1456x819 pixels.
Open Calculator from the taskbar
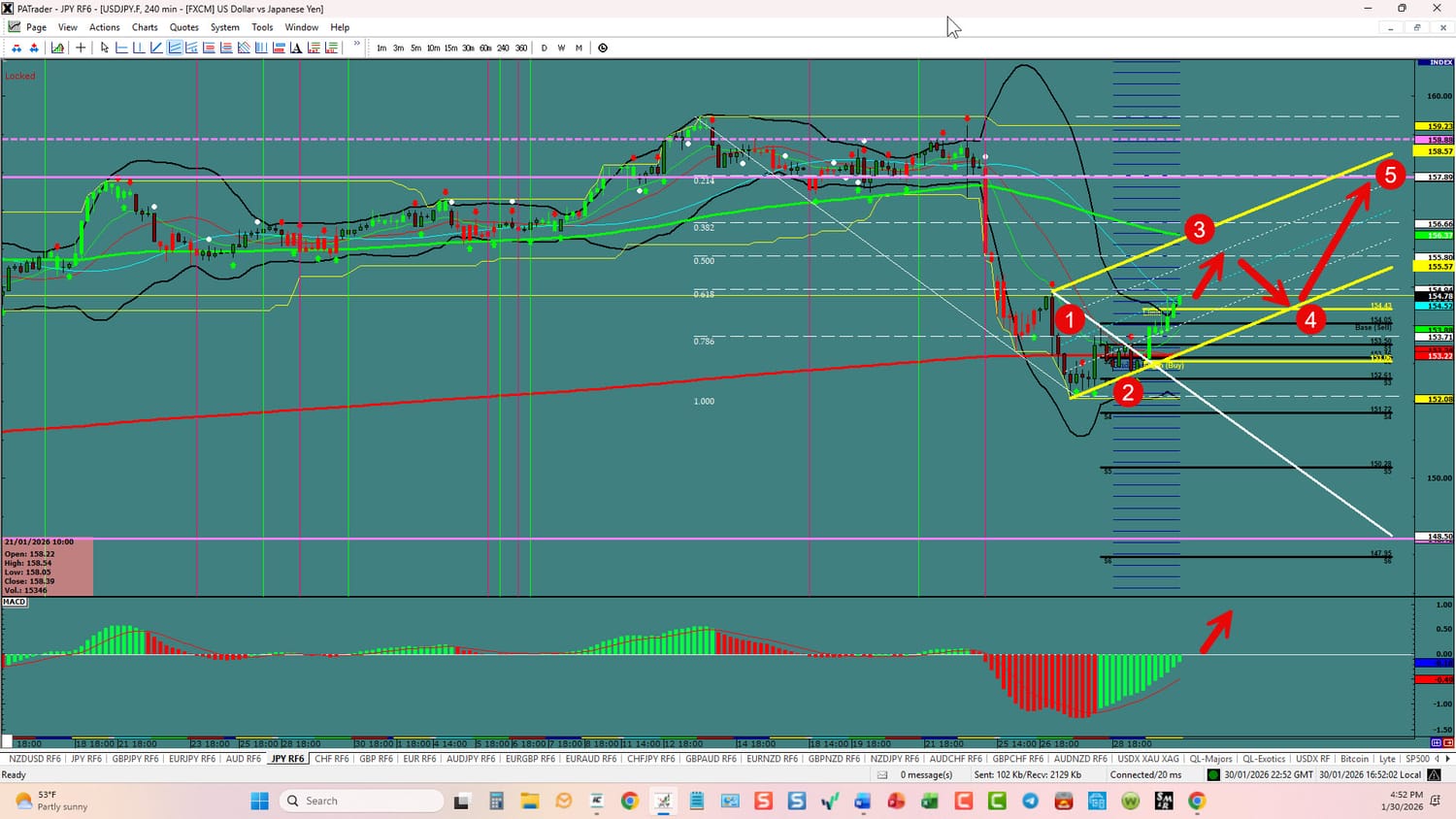[496, 801]
